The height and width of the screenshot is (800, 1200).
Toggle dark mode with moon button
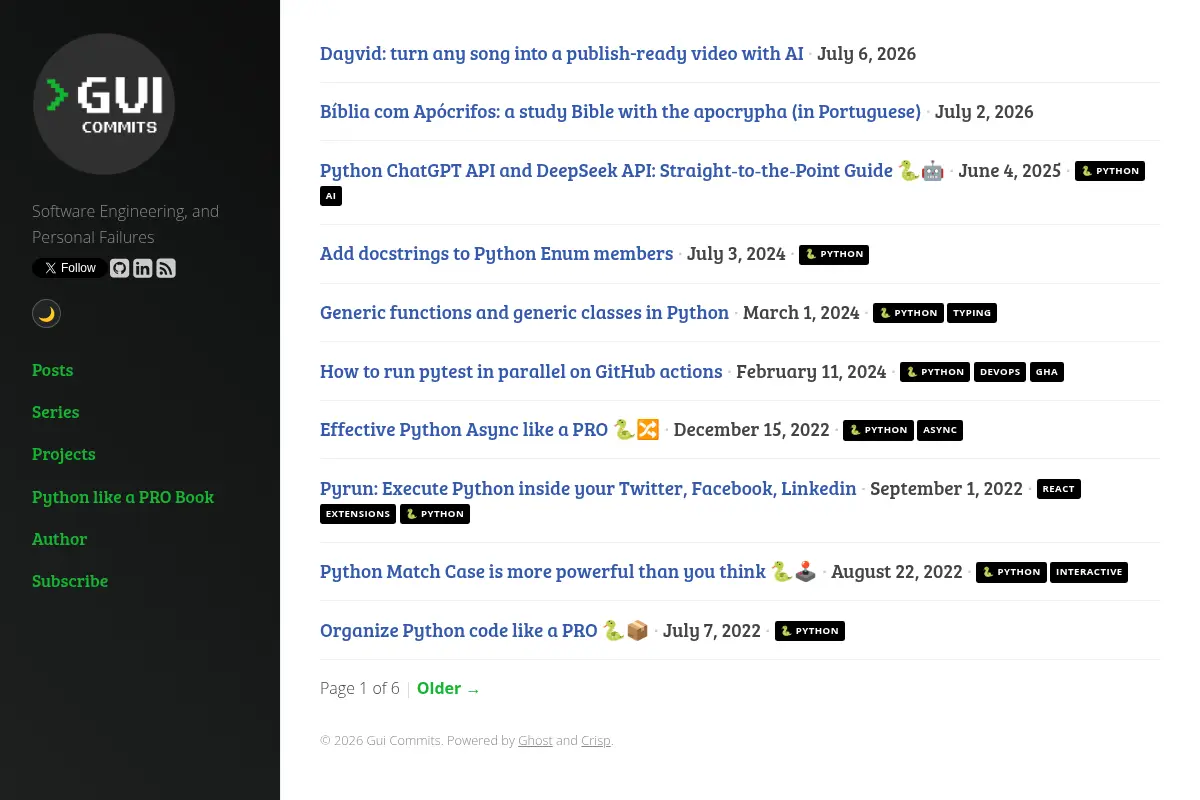point(46,314)
